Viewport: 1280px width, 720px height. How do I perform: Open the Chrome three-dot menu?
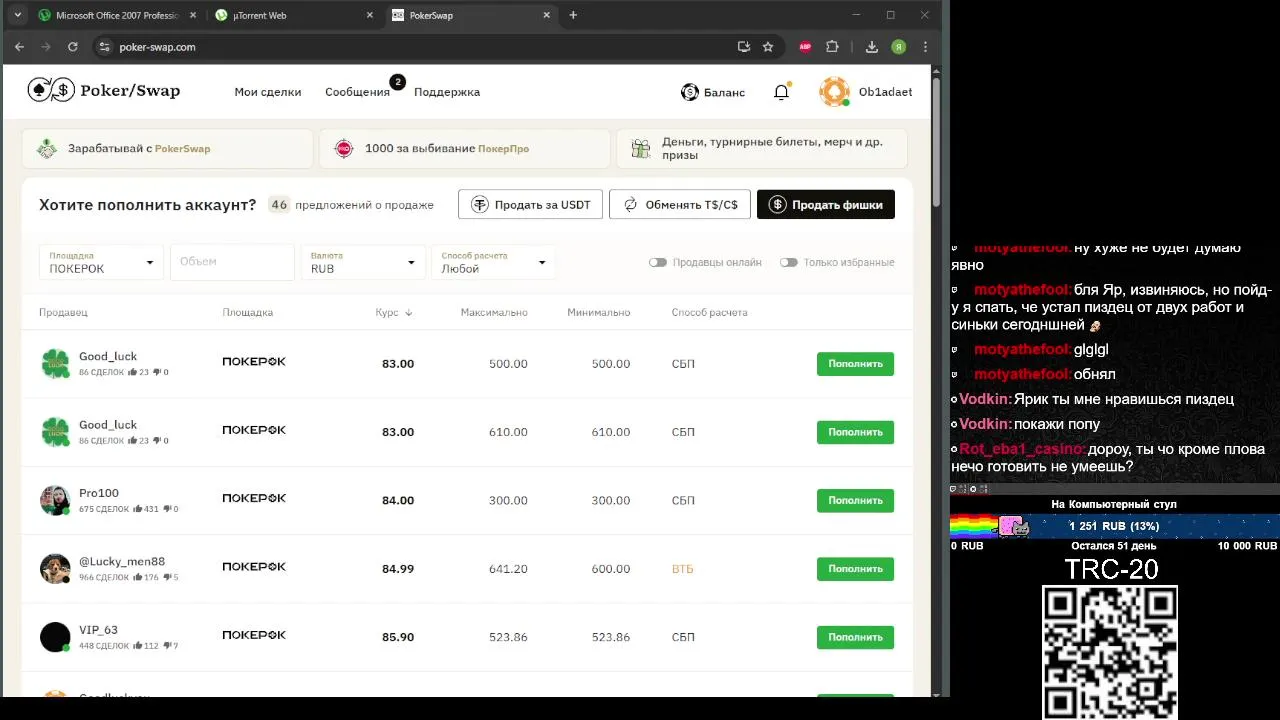(x=925, y=46)
